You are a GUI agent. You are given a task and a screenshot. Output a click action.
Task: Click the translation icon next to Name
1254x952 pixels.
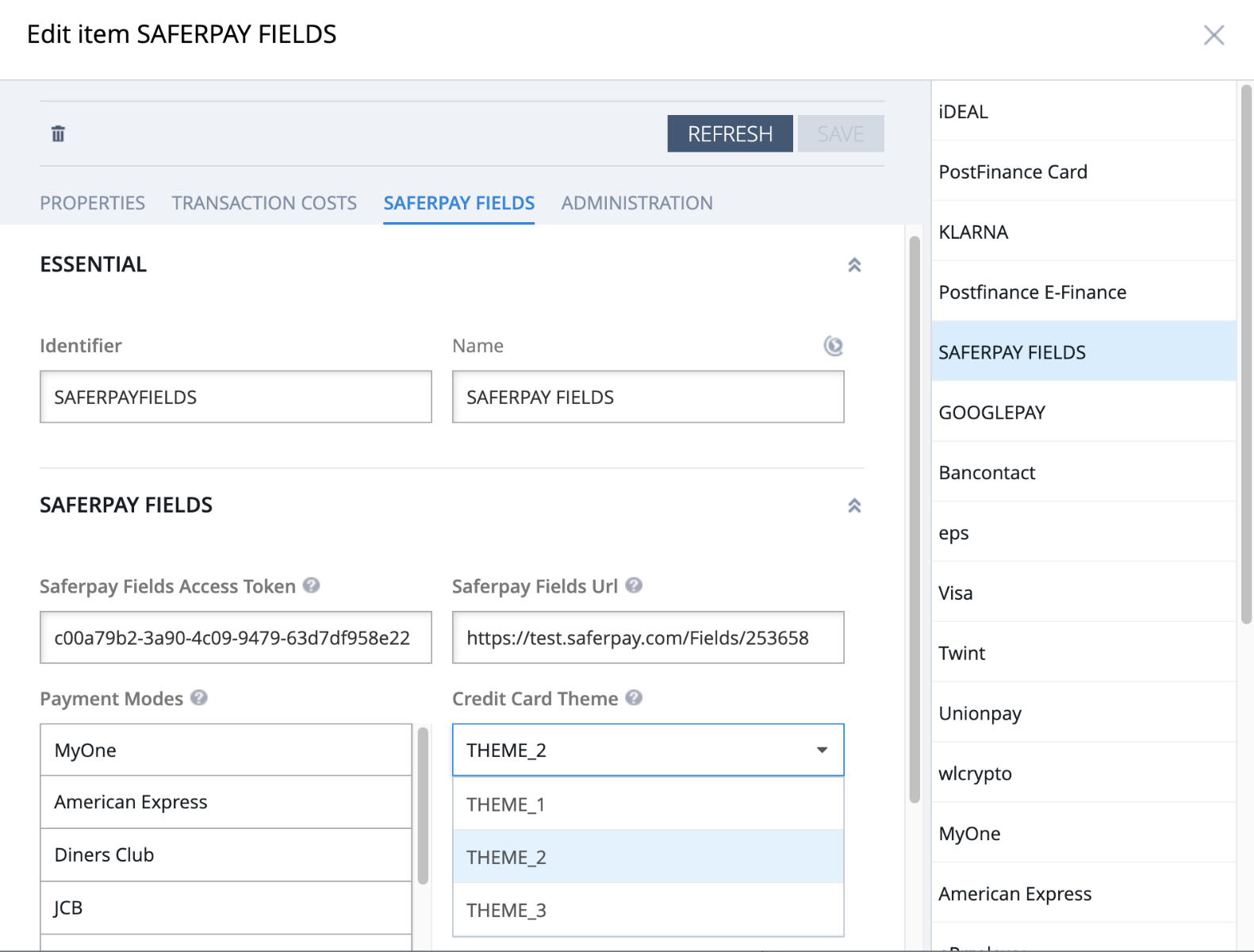click(833, 346)
